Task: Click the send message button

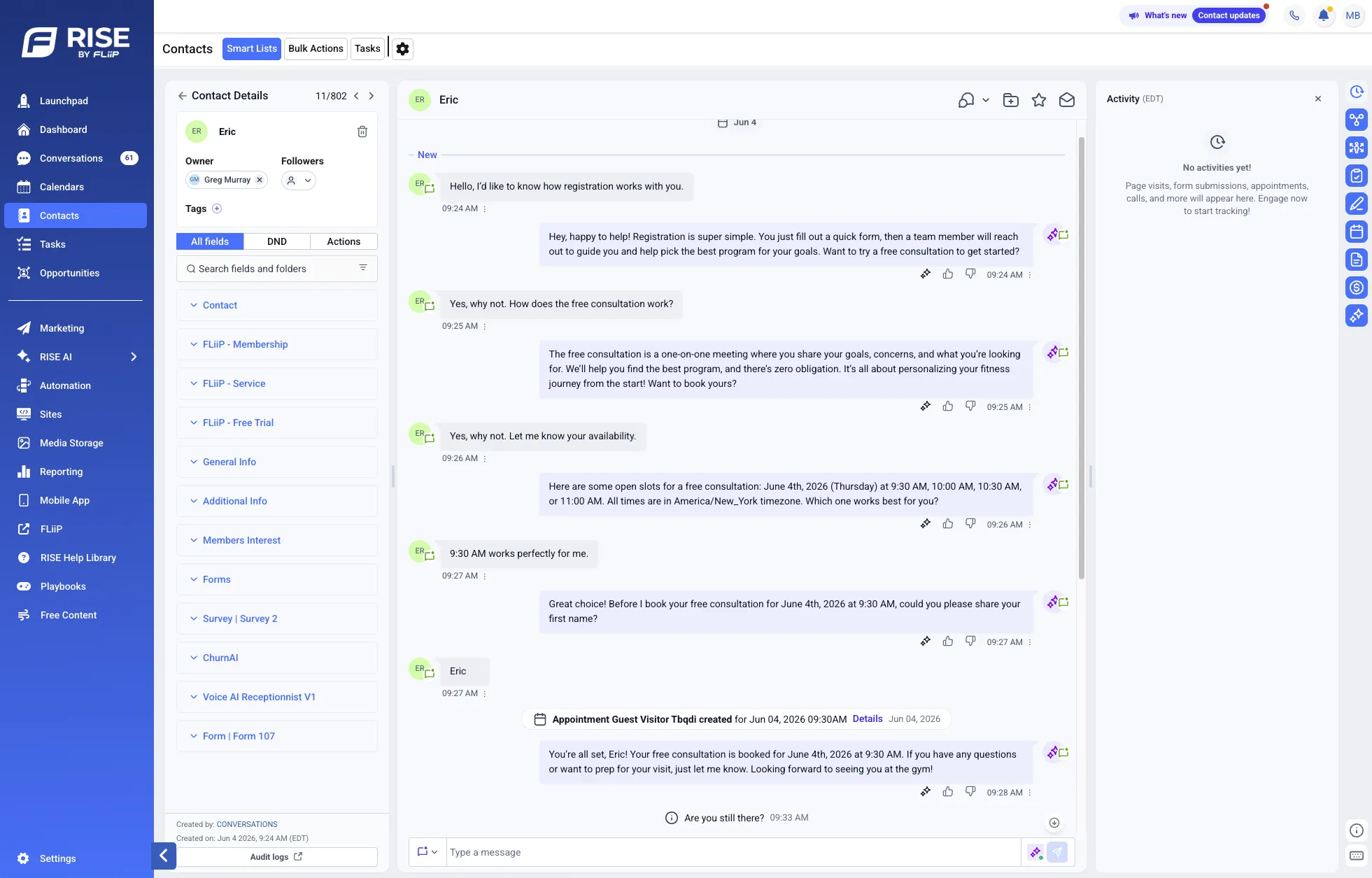Action: 1057,852
